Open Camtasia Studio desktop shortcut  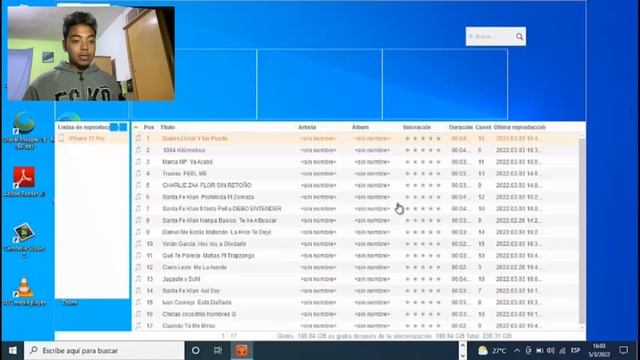24,240
